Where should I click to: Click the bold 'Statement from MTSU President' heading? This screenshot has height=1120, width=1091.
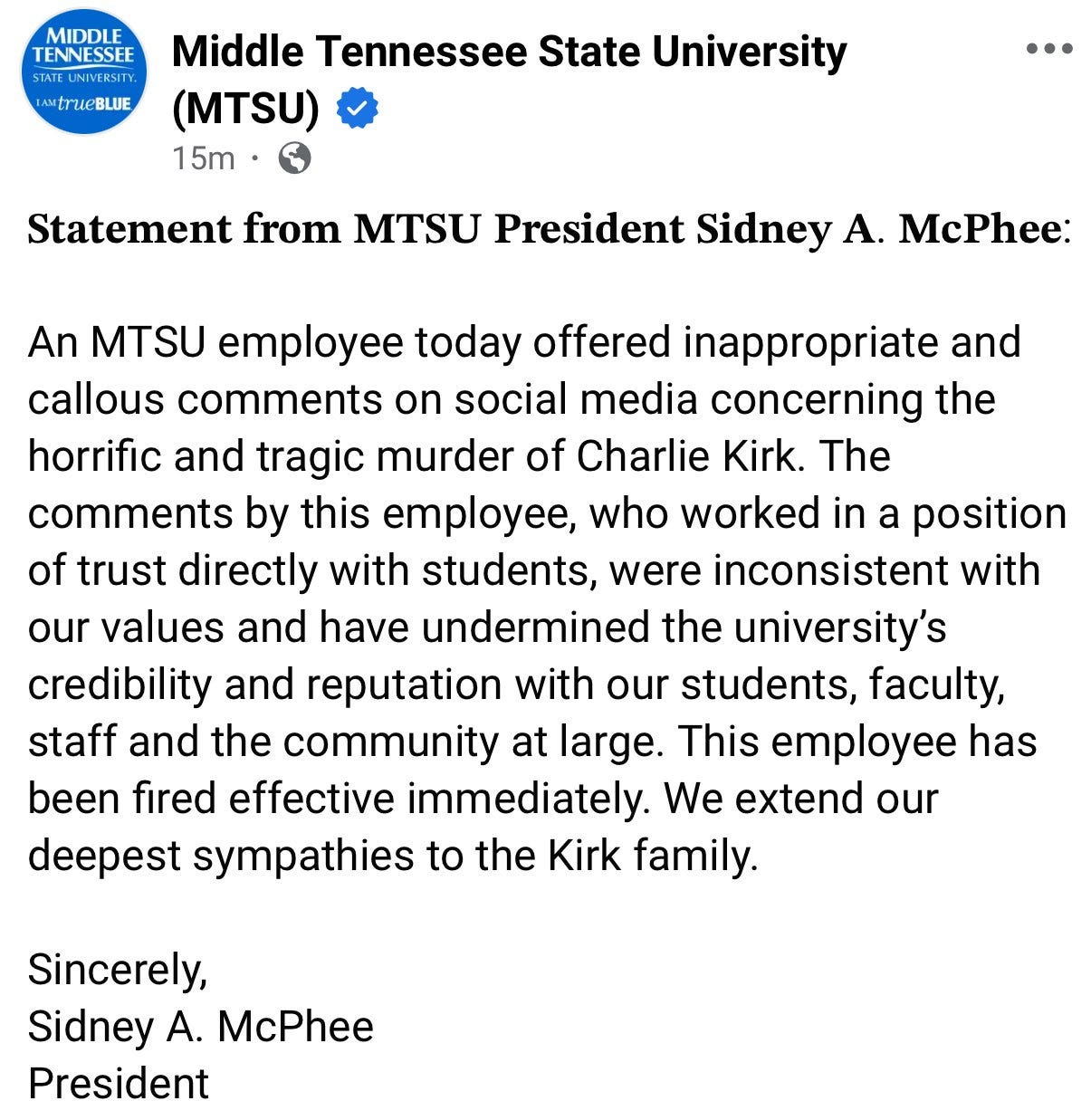[x=357, y=230]
